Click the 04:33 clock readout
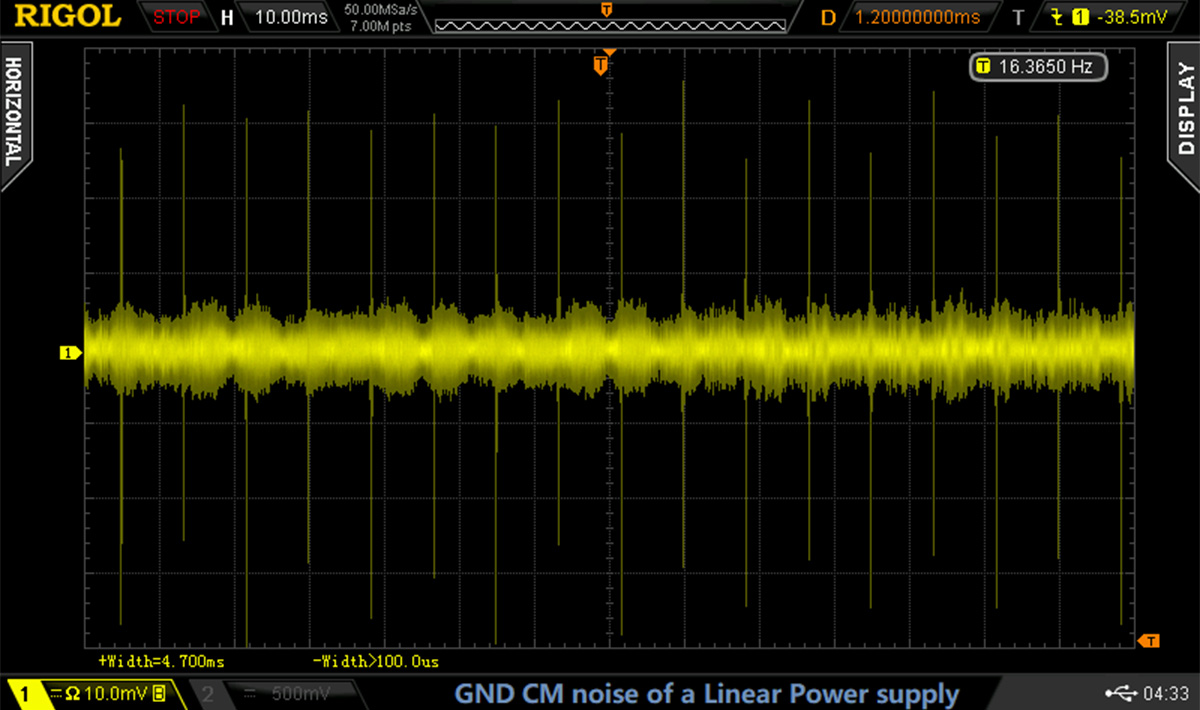Screen dimensions: 1200x710 pyautogui.click(x=1164, y=692)
